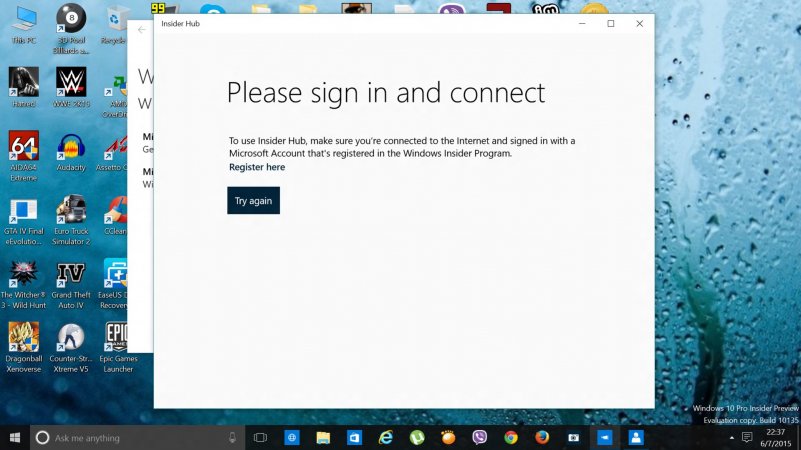Maximize the Insider Hub window
Image resolution: width=801 pixels, height=450 pixels.
tap(610, 23)
